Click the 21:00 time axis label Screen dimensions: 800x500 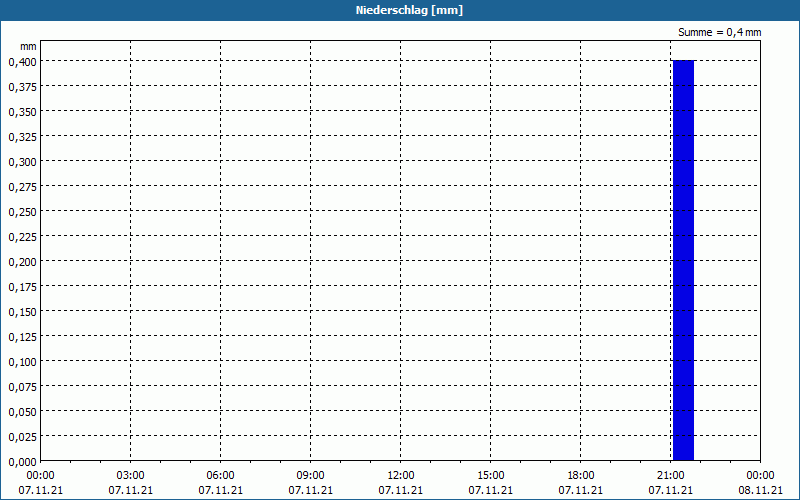point(670,475)
